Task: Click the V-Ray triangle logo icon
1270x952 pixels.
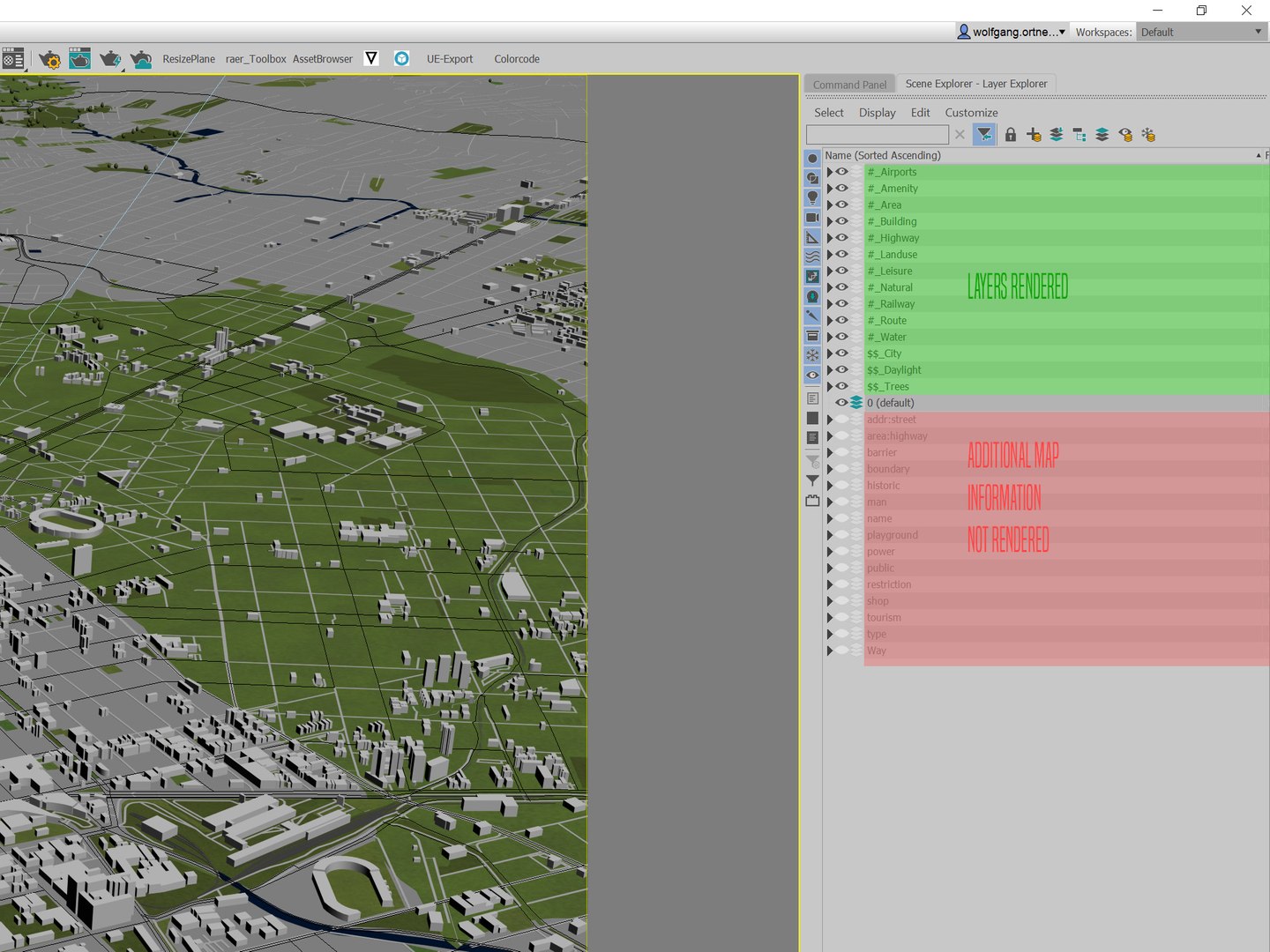Action: pyautogui.click(x=371, y=58)
